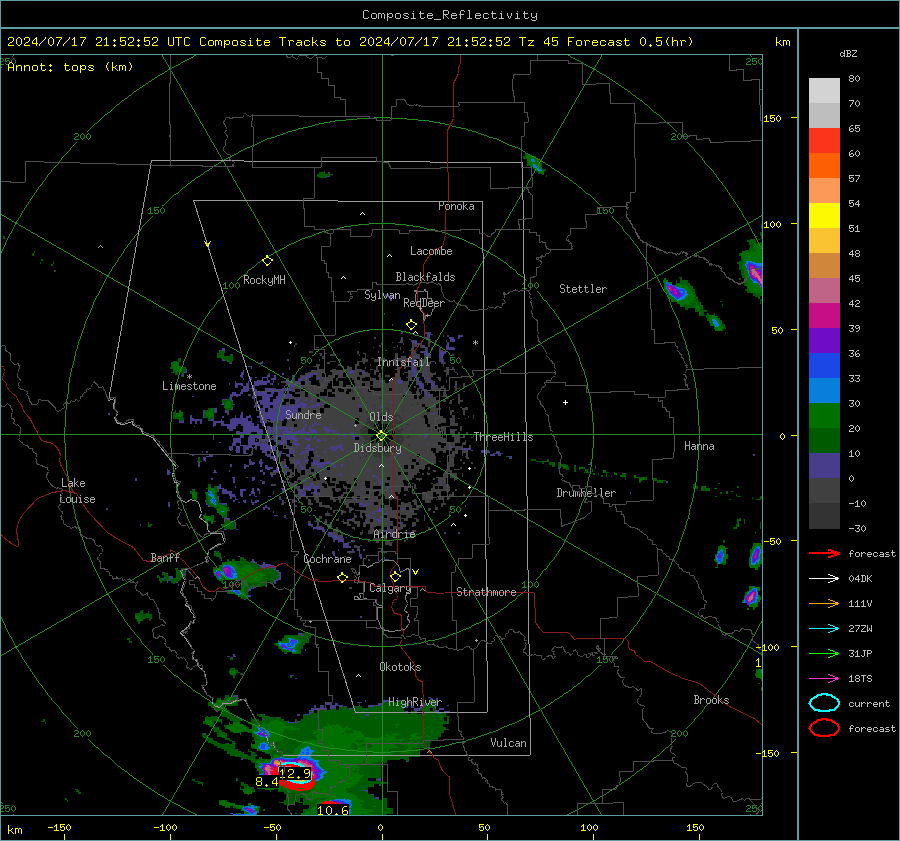The image size is (900, 841).
Task: Click the red forecast arrow in legend
Action: 824,553
